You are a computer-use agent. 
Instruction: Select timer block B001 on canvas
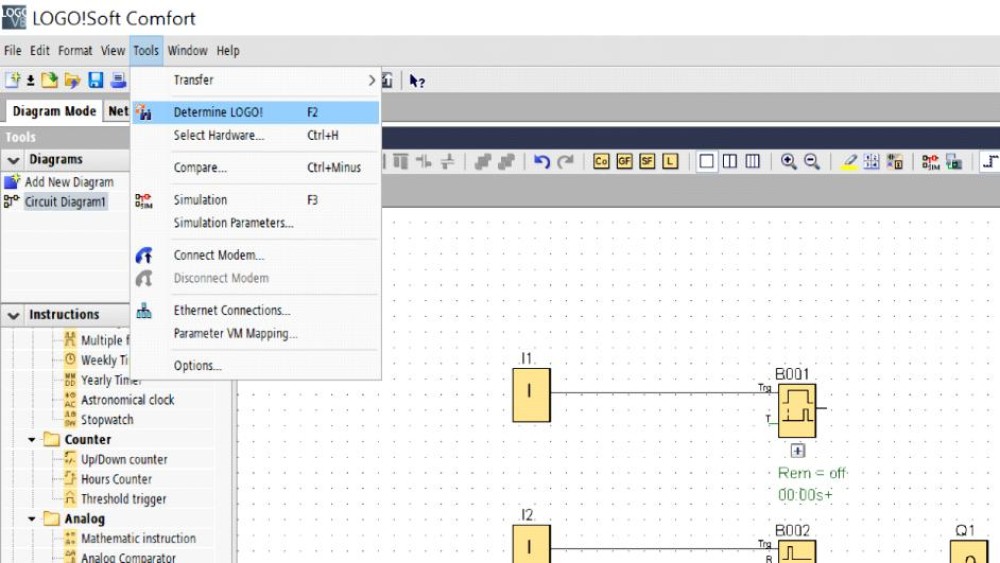[x=797, y=411]
